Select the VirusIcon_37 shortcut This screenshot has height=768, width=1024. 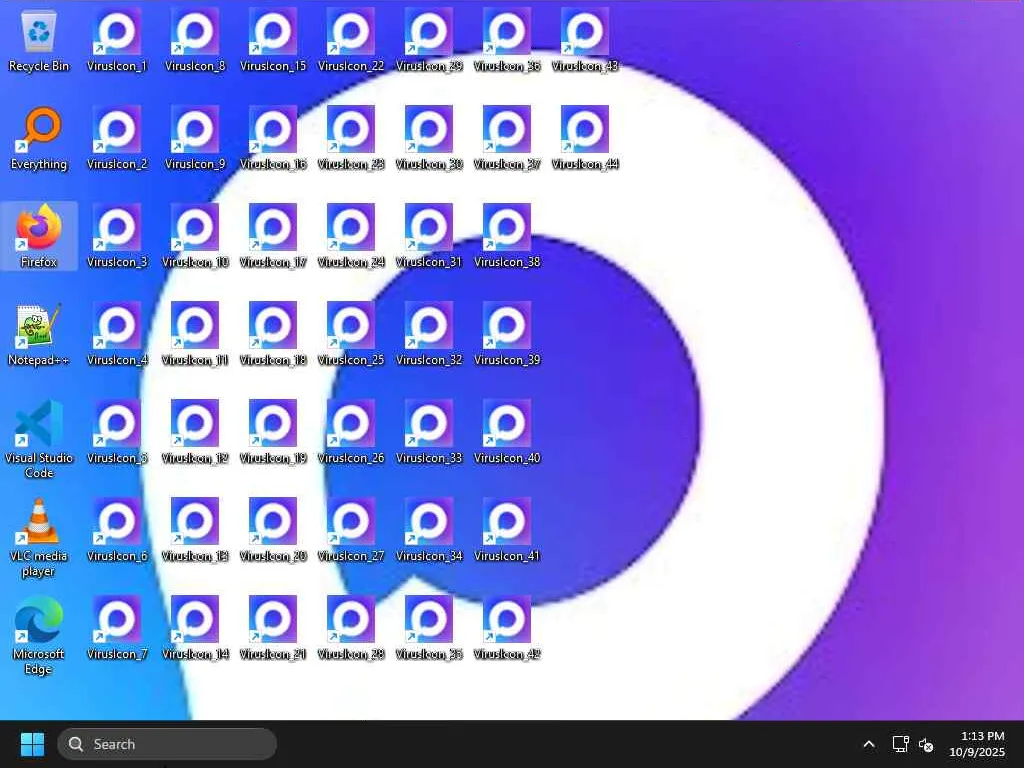pyautogui.click(x=507, y=138)
